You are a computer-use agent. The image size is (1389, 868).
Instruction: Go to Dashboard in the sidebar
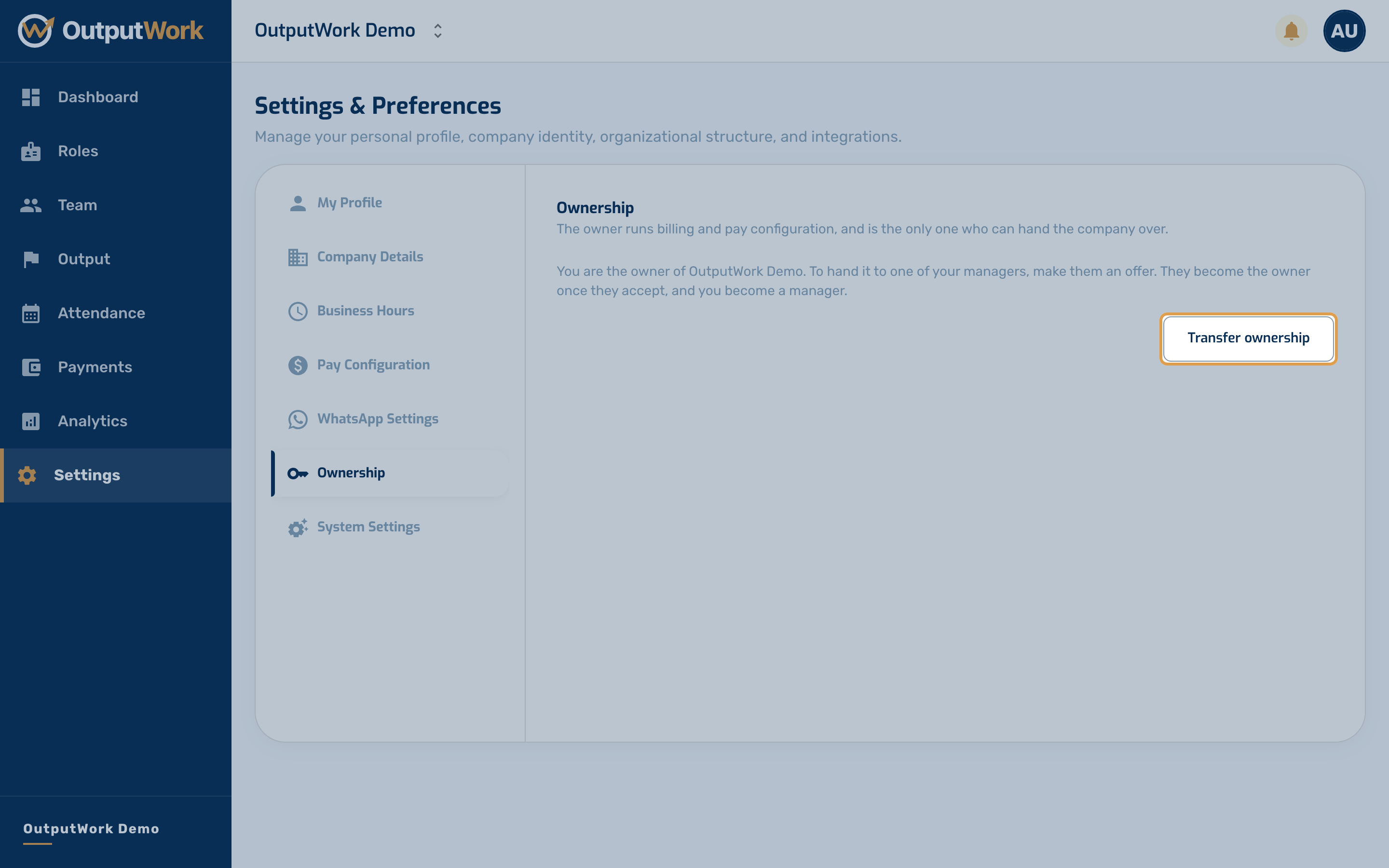point(116,97)
